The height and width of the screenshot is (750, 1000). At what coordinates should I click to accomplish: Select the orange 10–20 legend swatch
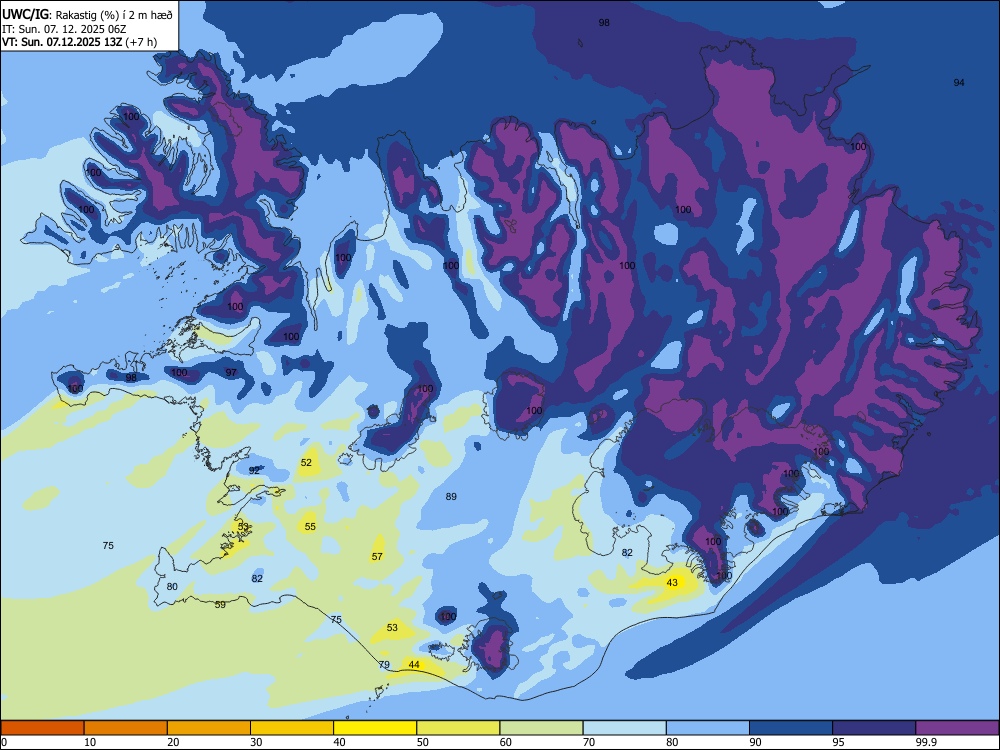pyautogui.click(x=126, y=728)
